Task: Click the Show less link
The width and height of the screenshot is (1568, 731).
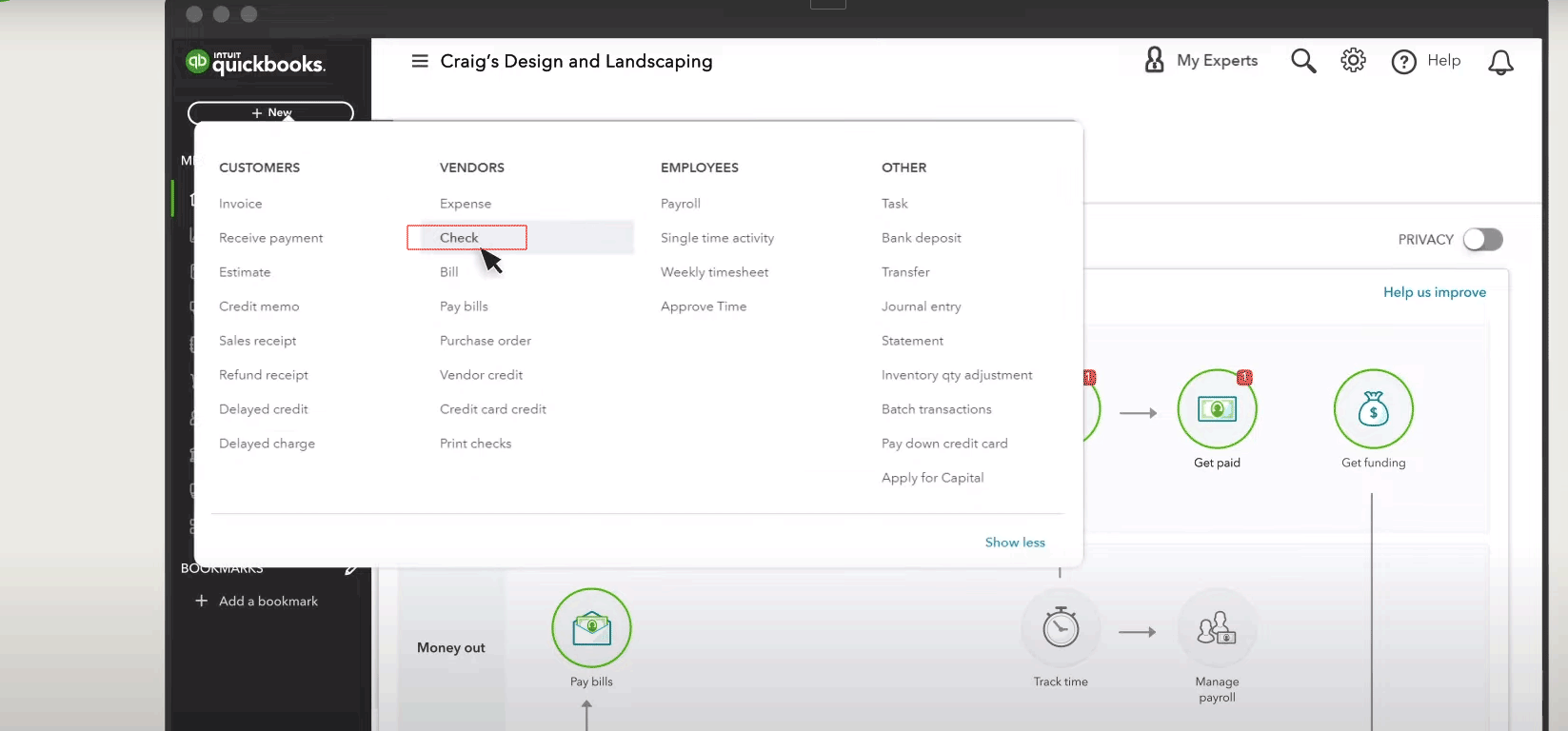Action: (1015, 543)
